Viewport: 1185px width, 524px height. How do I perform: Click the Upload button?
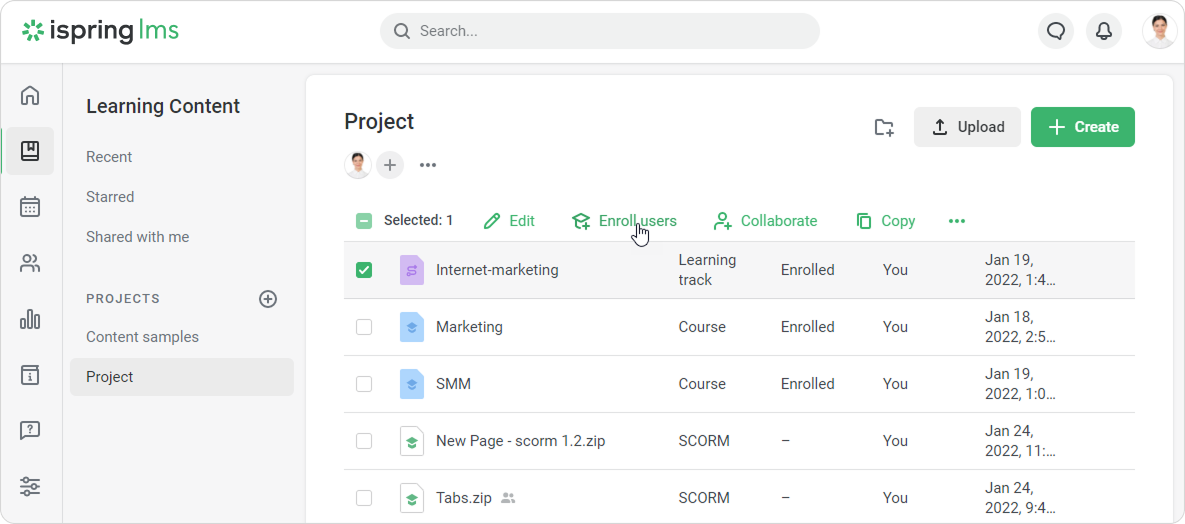[x=967, y=127]
